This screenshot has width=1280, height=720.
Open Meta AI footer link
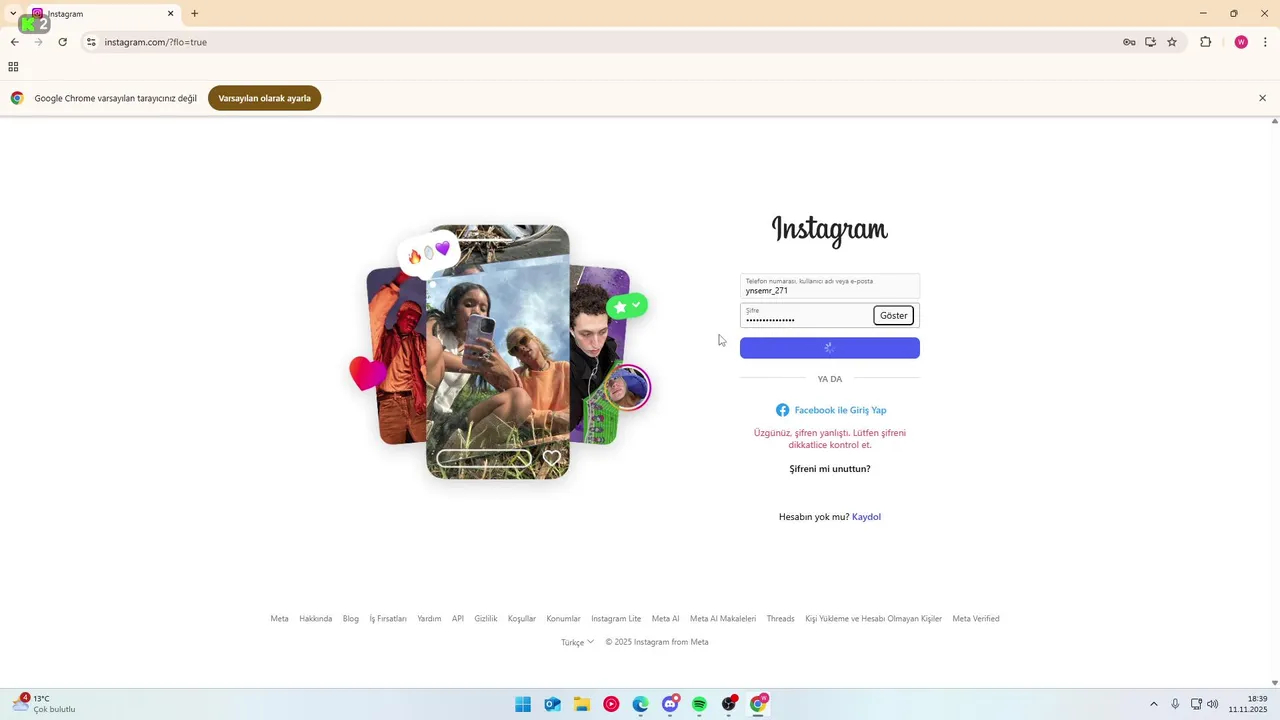point(665,619)
